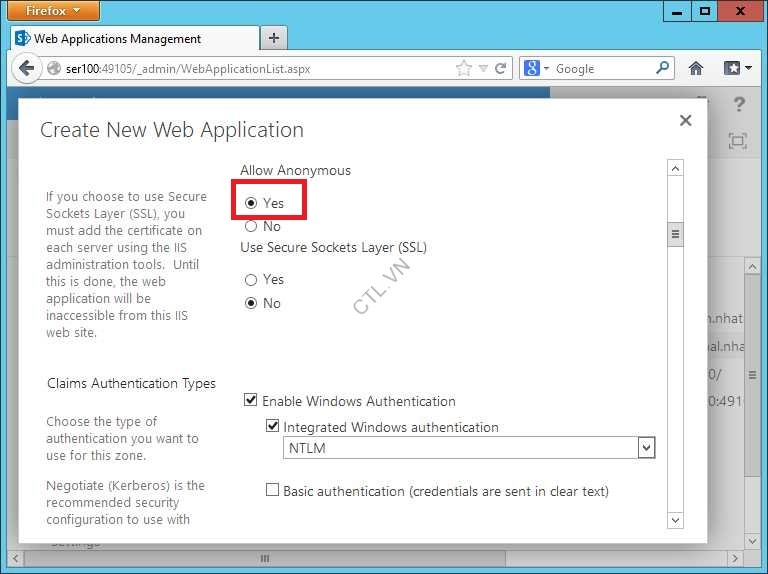This screenshot has height=574, width=768.
Task: Open the Firefox application menu button
Action: (54, 11)
